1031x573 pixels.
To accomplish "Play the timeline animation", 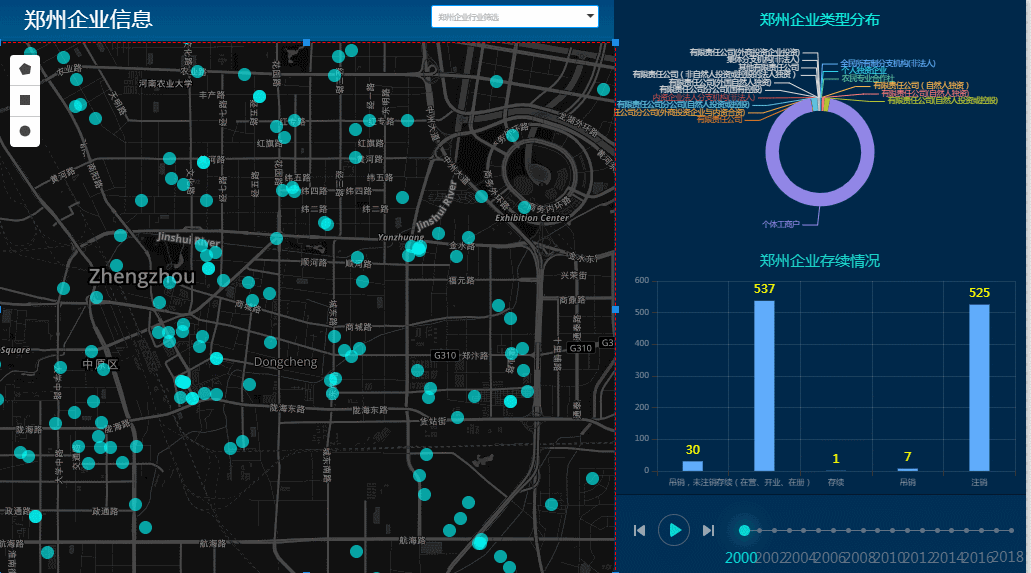I will tap(674, 529).
